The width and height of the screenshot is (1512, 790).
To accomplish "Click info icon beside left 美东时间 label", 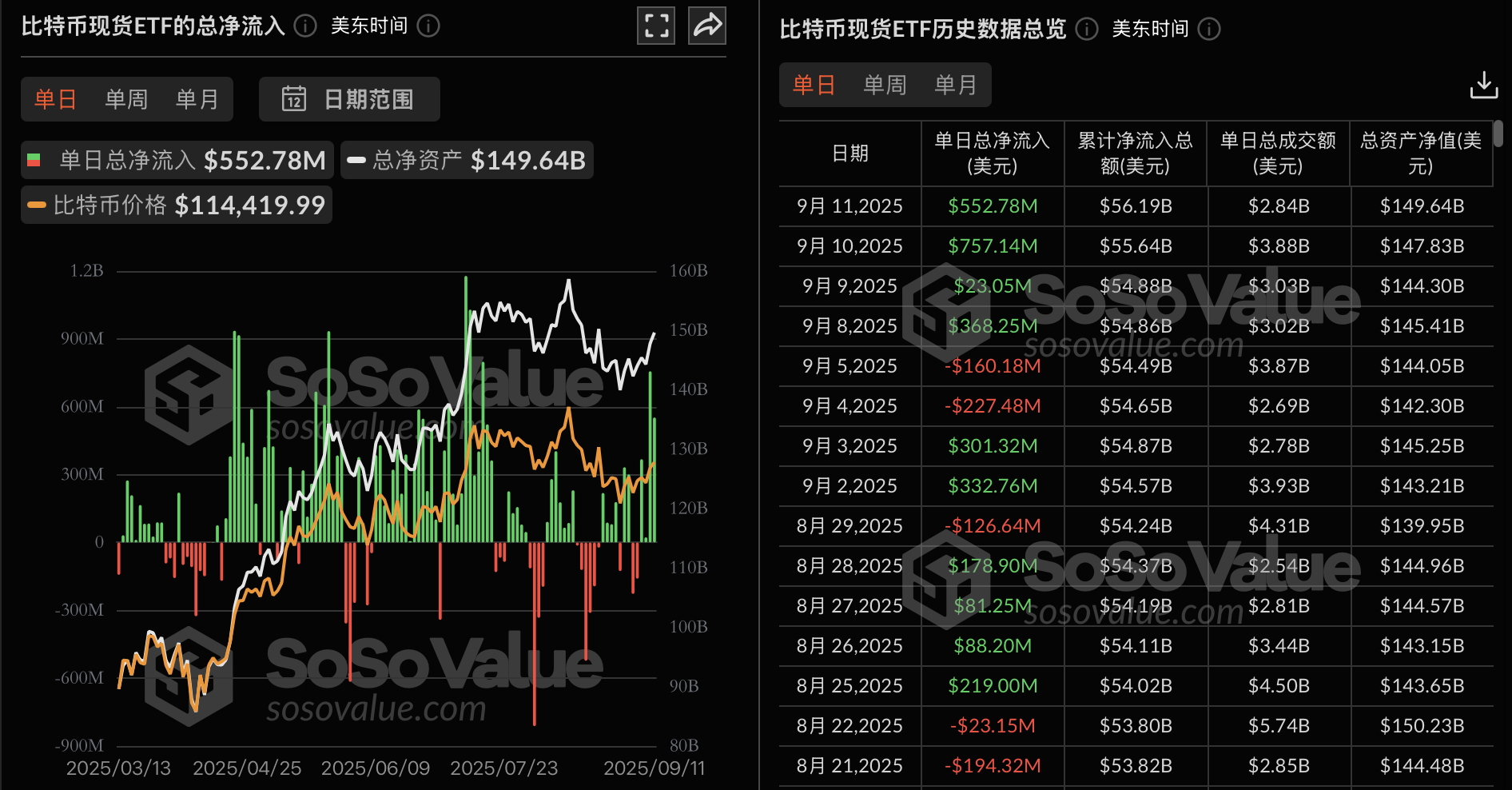I will pos(428,26).
